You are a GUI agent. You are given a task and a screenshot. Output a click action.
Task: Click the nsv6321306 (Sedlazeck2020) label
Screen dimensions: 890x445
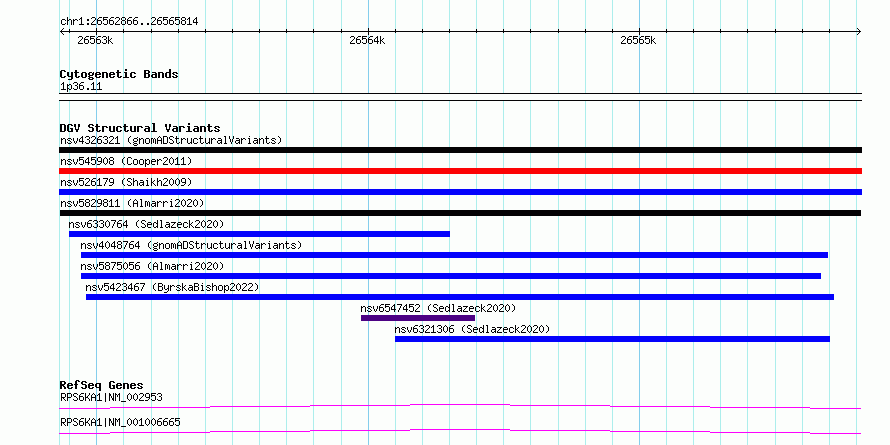click(472, 329)
